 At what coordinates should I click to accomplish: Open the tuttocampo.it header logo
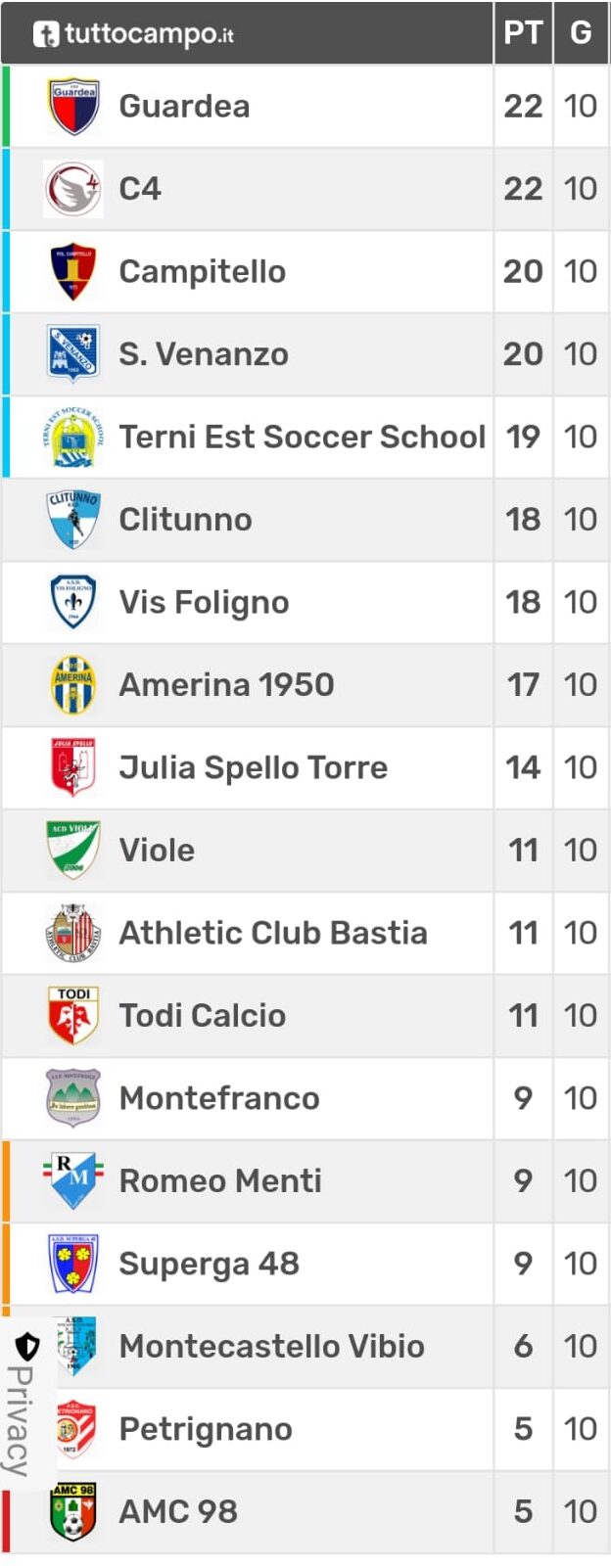click(133, 33)
